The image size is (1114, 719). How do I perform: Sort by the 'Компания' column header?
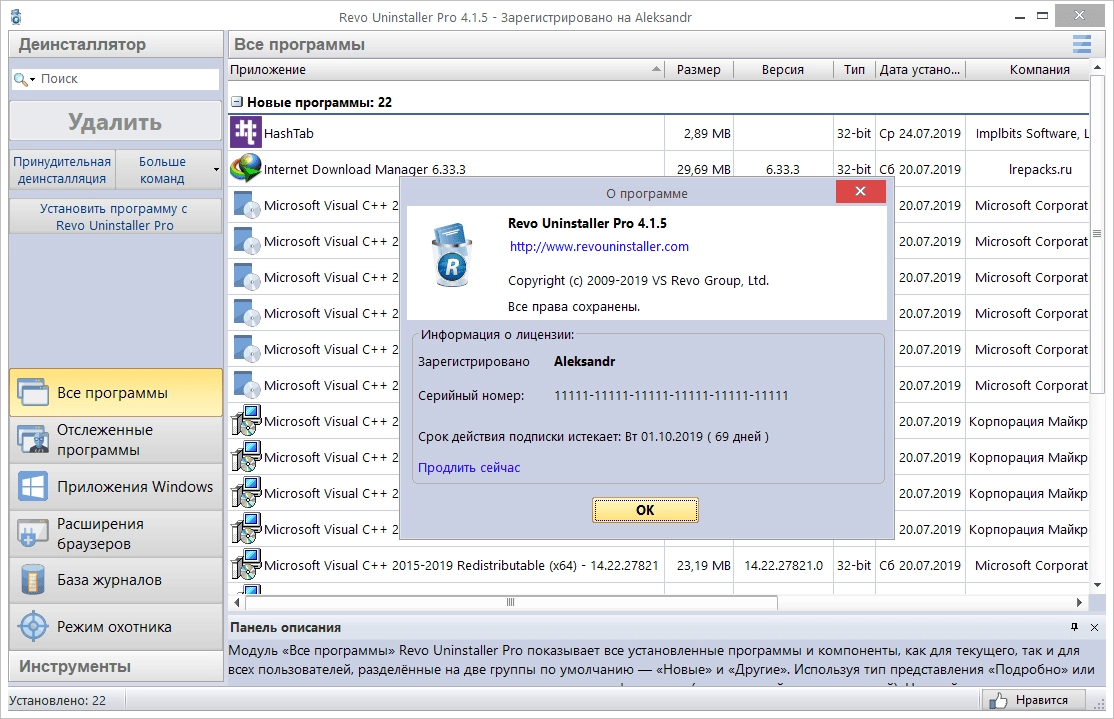pos(1027,70)
